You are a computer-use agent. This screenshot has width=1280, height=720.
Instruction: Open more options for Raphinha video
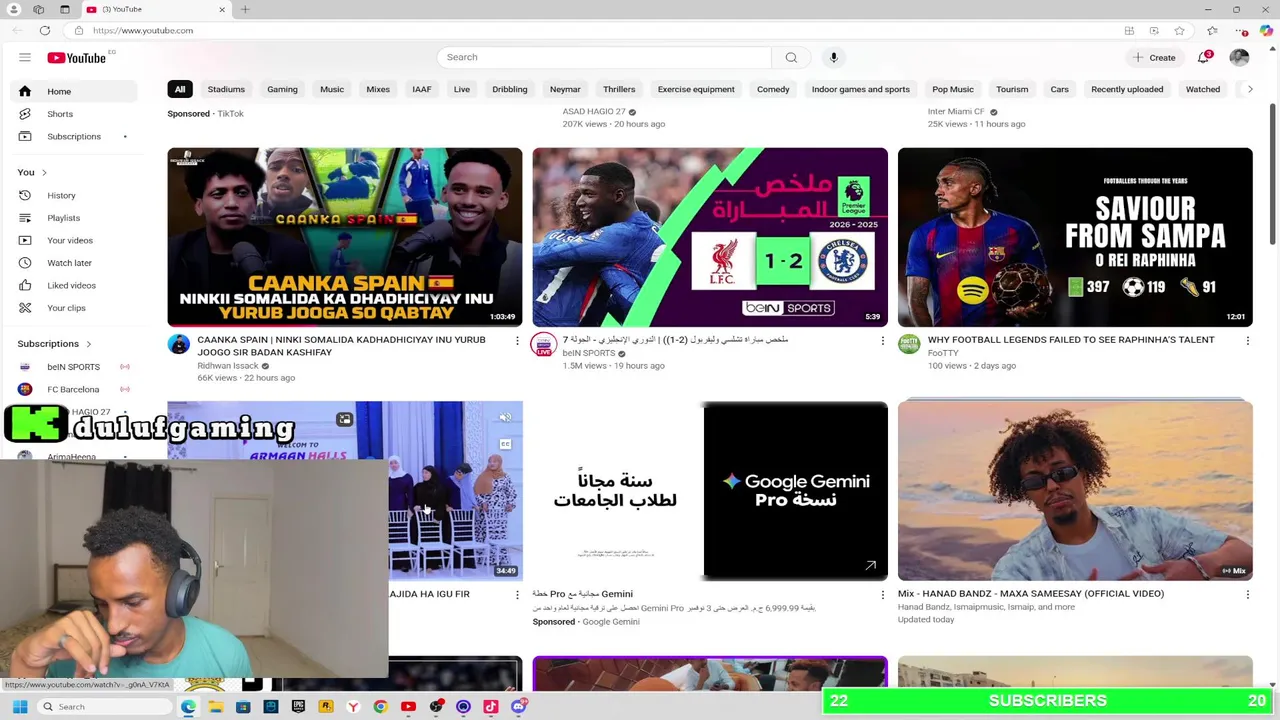(1247, 341)
